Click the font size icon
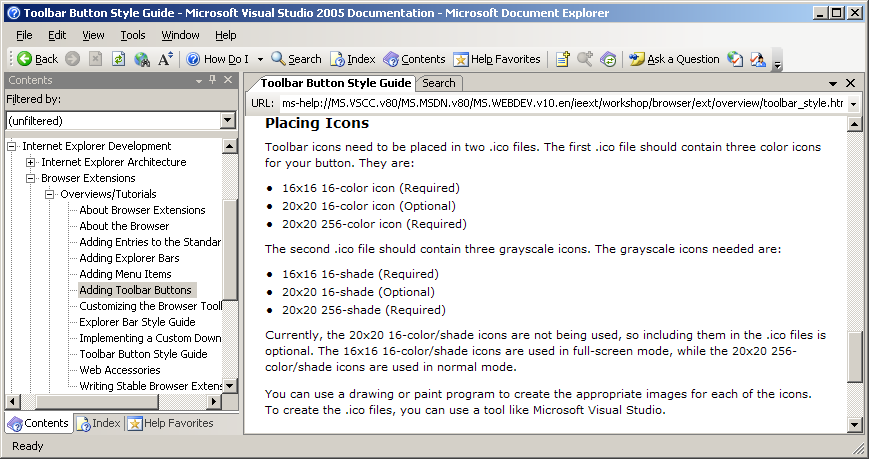Screen dimensions: 869x459 (166, 59)
